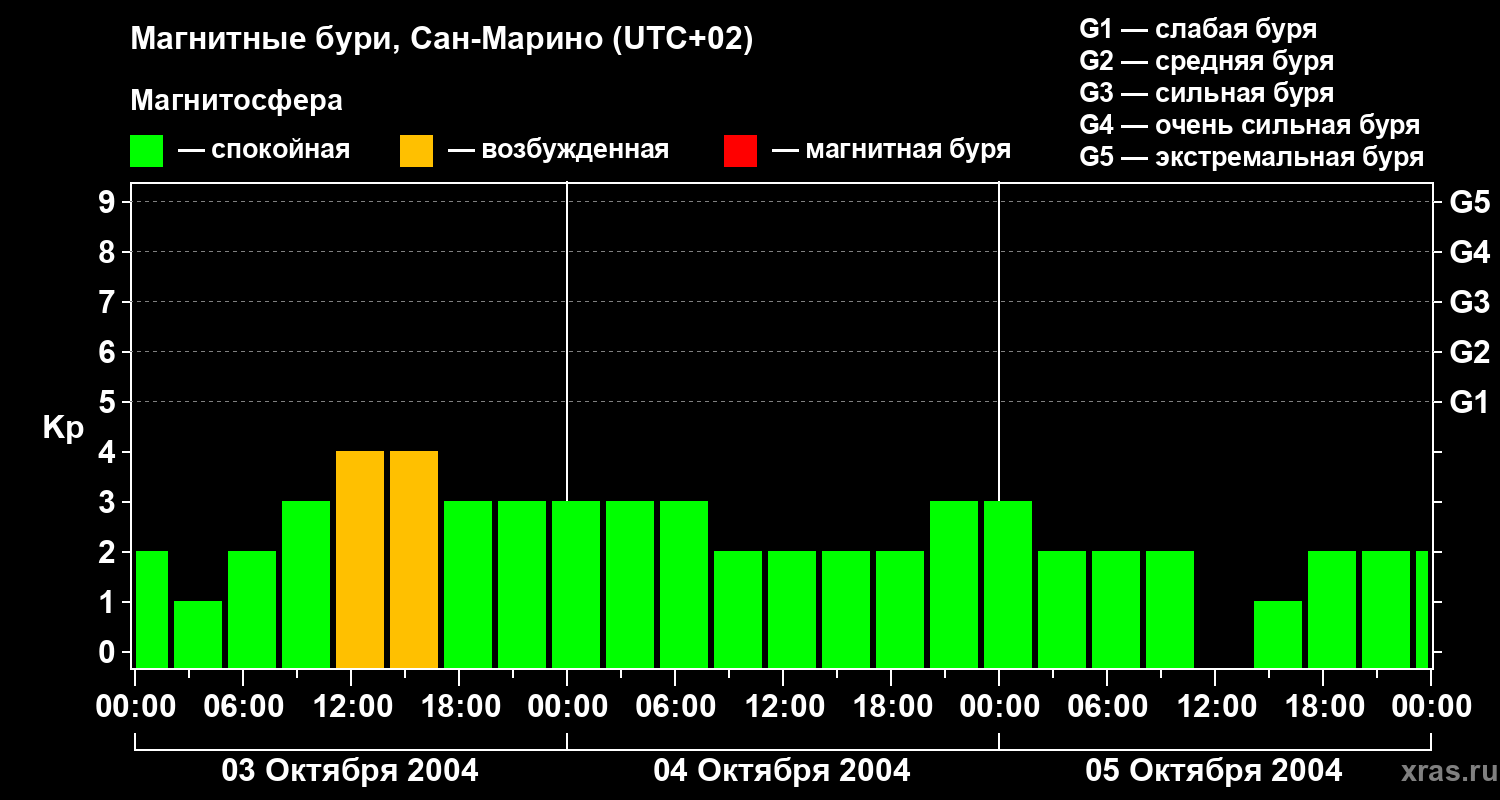Click the right-axis "G5" scale label

pos(1469,202)
